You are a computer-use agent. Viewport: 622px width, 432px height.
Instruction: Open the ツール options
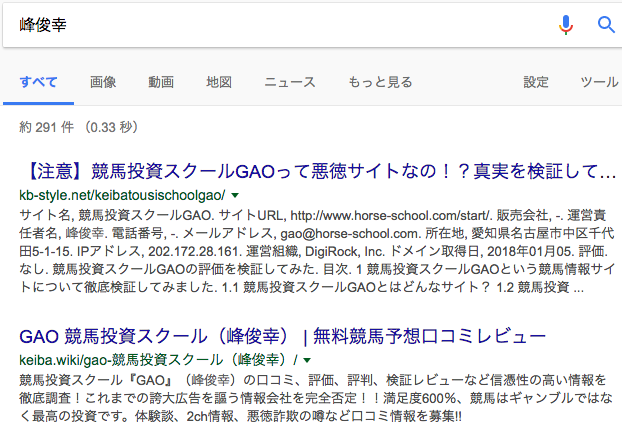pos(599,82)
